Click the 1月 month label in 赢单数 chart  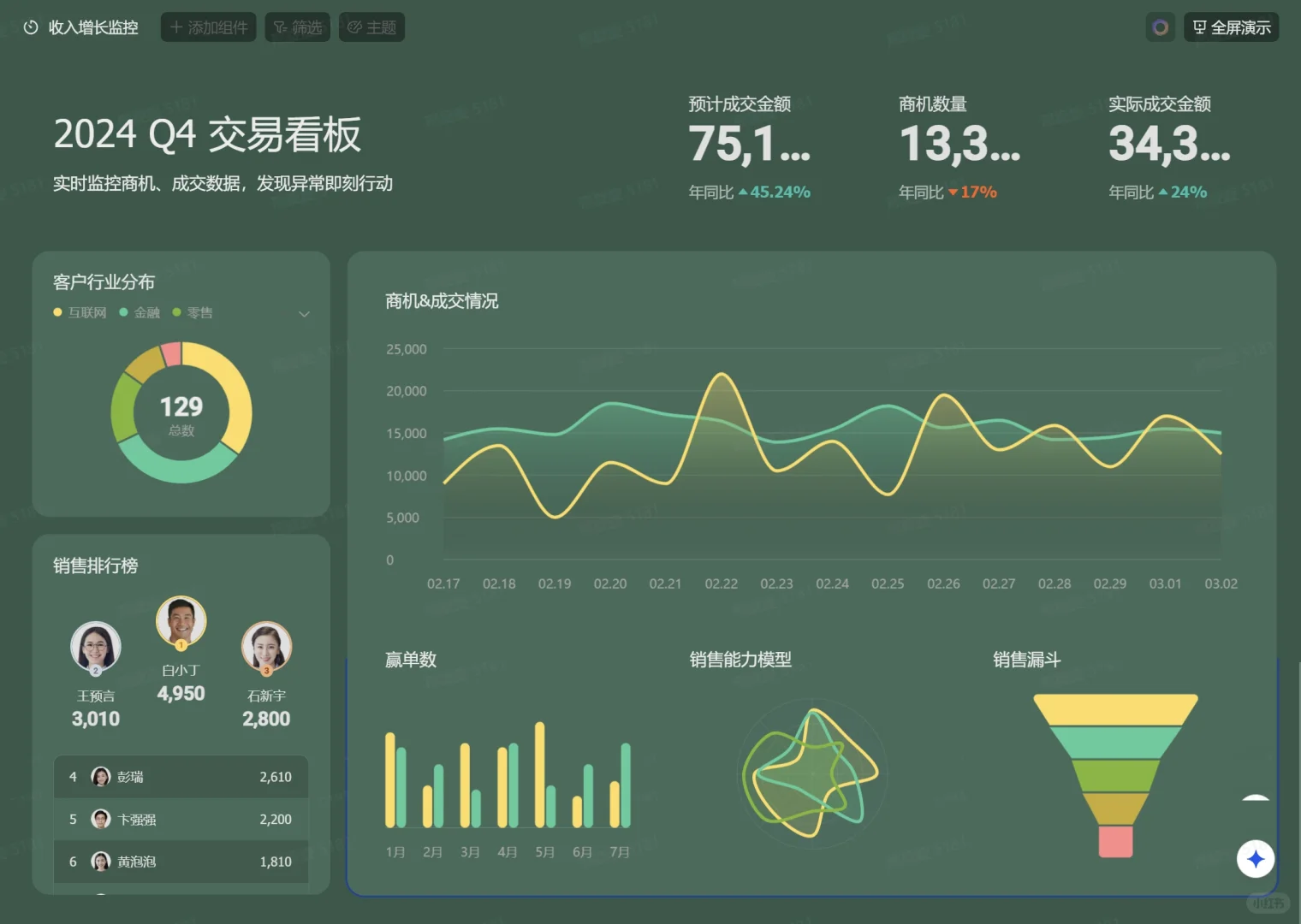(x=395, y=852)
